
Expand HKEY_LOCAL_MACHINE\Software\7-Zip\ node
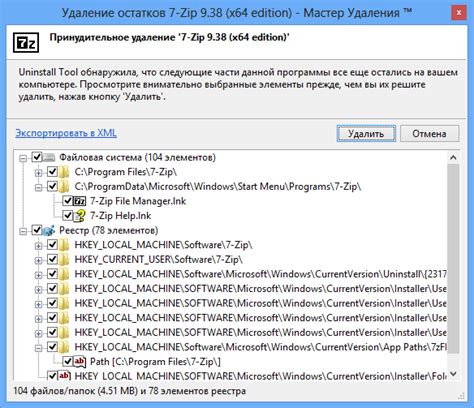click(x=39, y=246)
